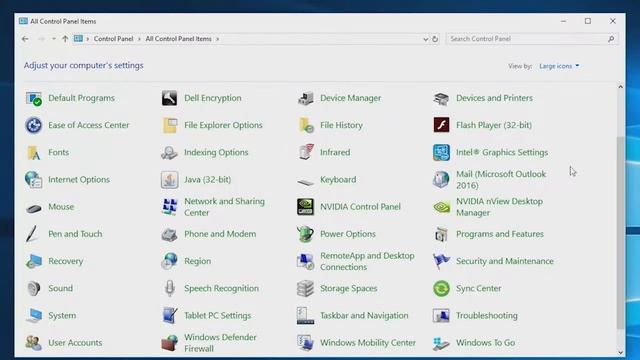640x360 pixels.
Task: Open the Troubleshooting icon
Action: point(441,316)
